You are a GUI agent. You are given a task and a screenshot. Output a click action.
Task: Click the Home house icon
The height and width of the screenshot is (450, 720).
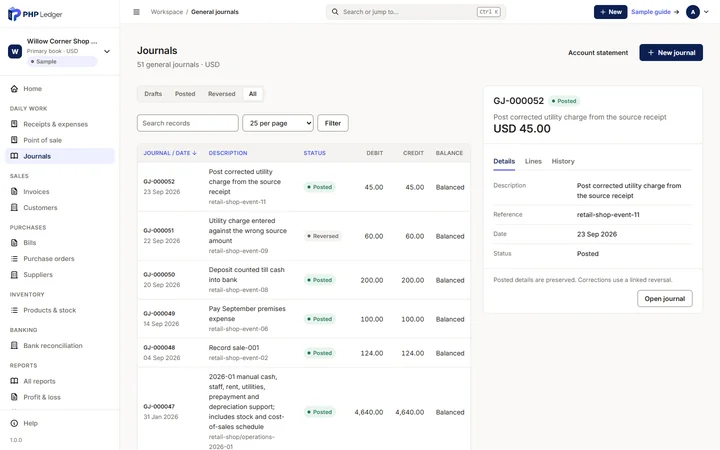point(14,89)
